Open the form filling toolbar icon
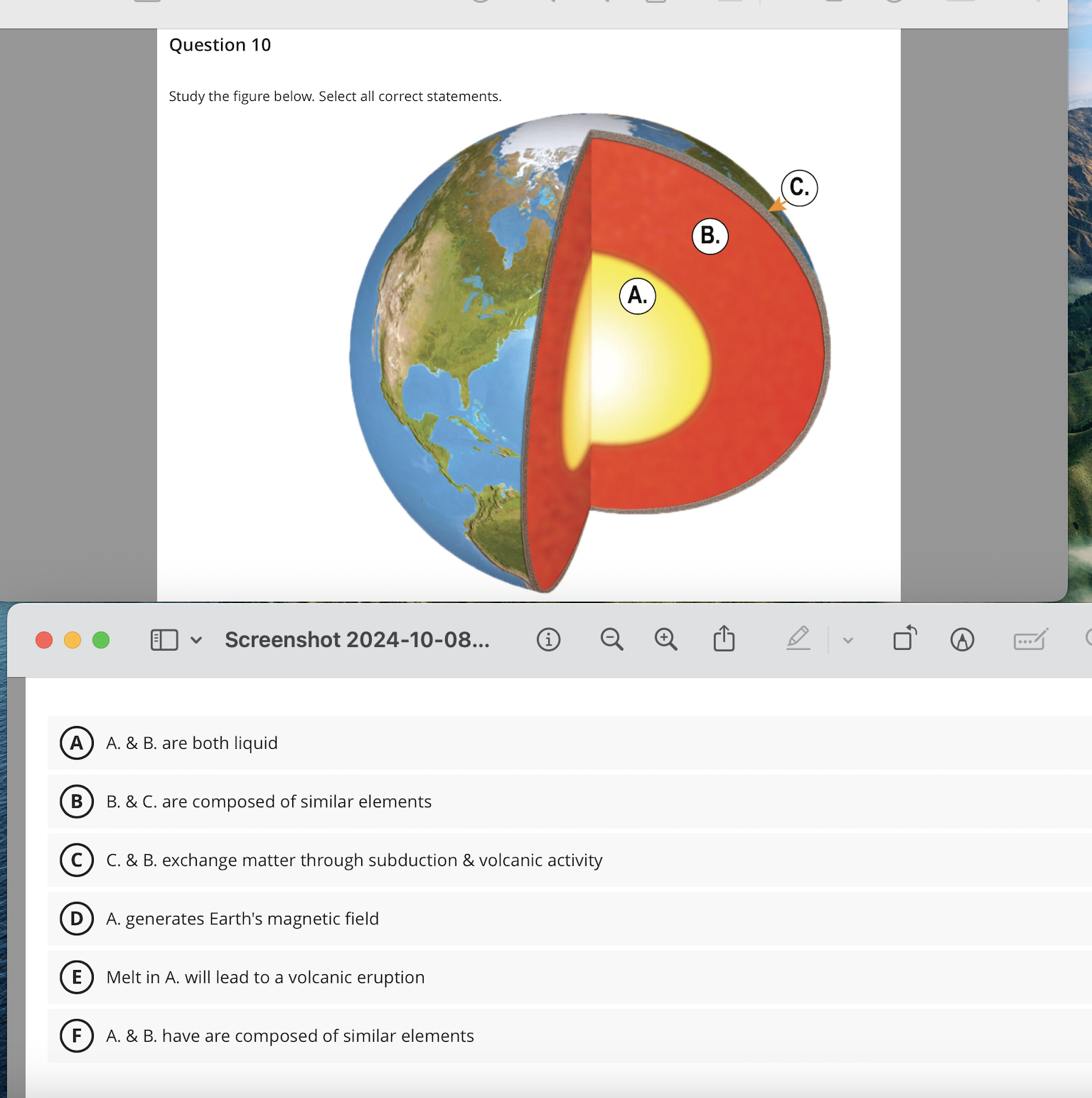 coord(1030,640)
